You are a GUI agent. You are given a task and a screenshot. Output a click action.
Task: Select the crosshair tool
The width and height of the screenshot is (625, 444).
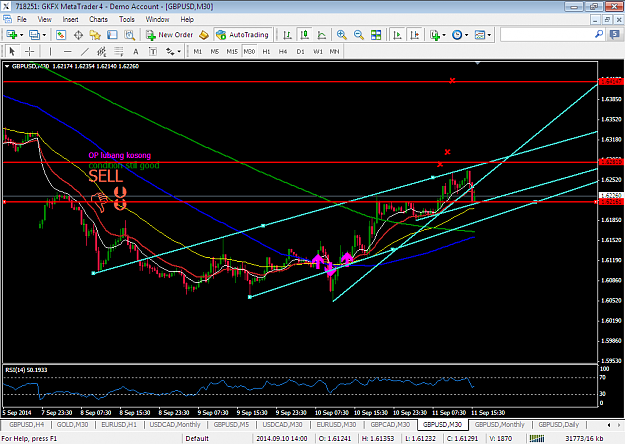(x=29, y=51)
